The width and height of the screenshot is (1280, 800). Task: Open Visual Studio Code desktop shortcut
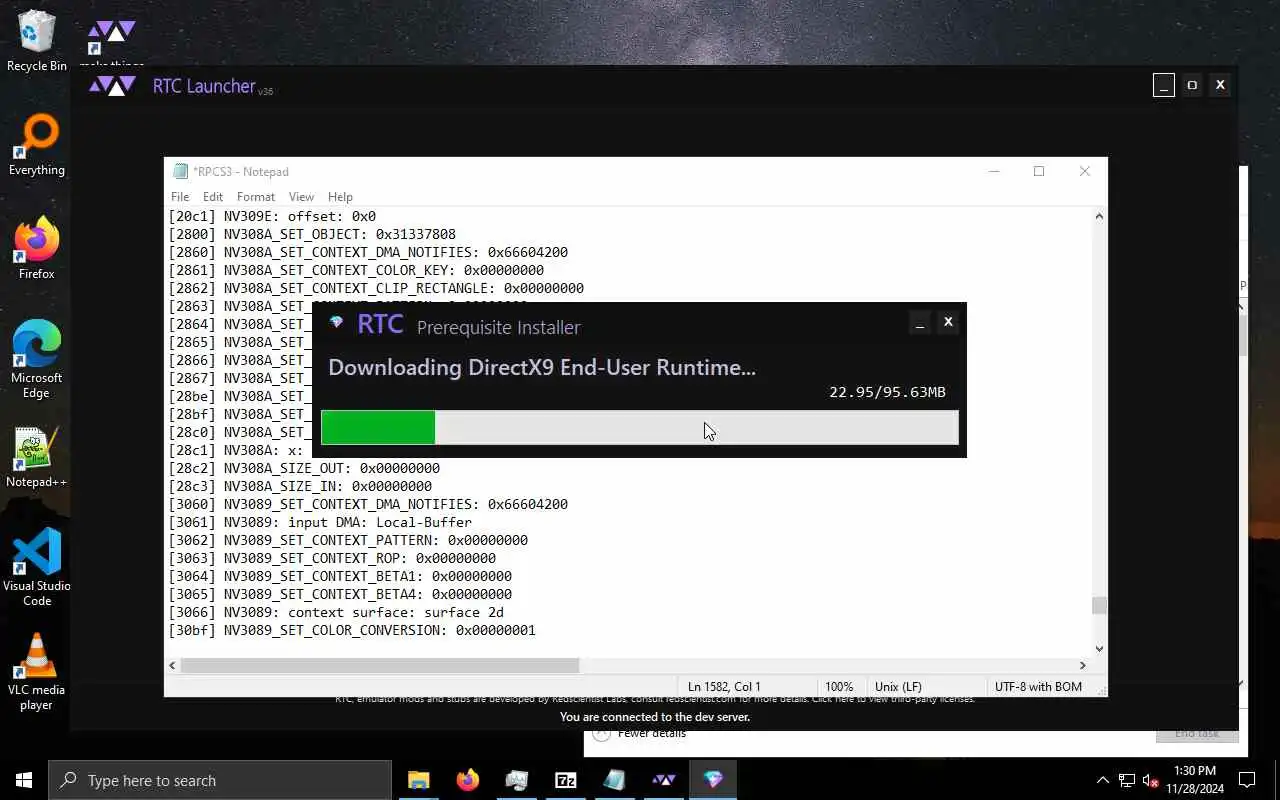tap(37, 568)
